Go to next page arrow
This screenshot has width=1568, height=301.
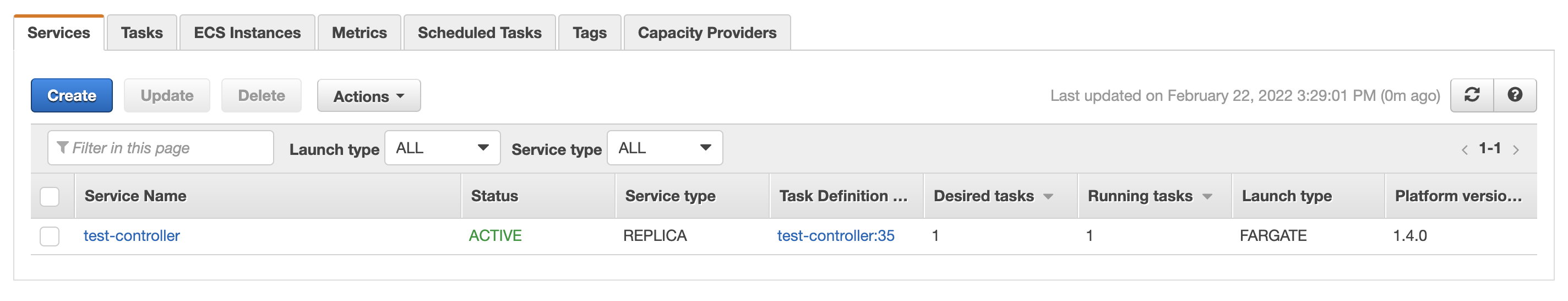[x=1516, y=150]
